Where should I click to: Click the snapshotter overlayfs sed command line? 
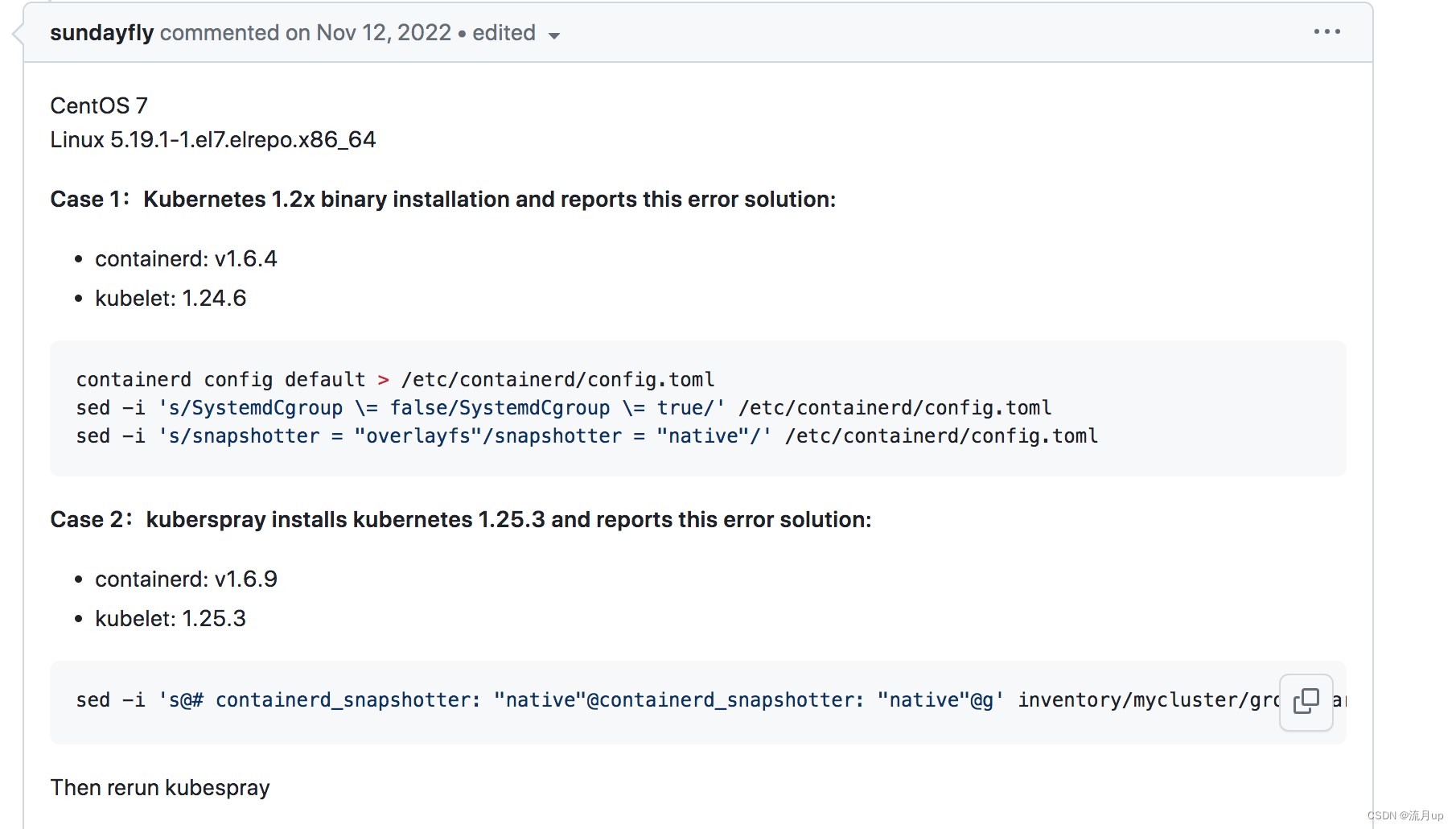587,436
